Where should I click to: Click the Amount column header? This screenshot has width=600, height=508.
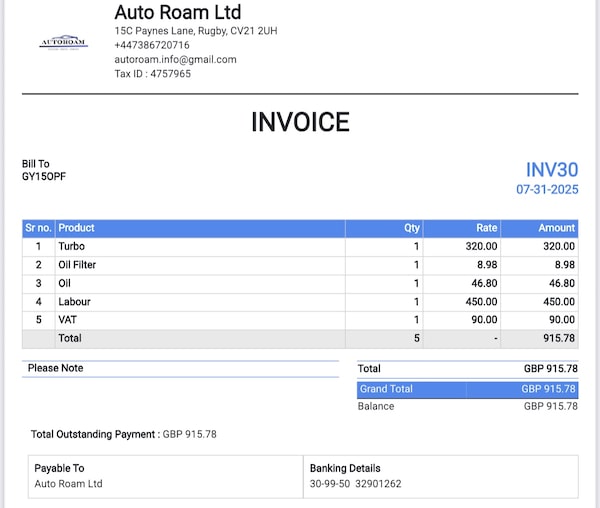point(556,228)
